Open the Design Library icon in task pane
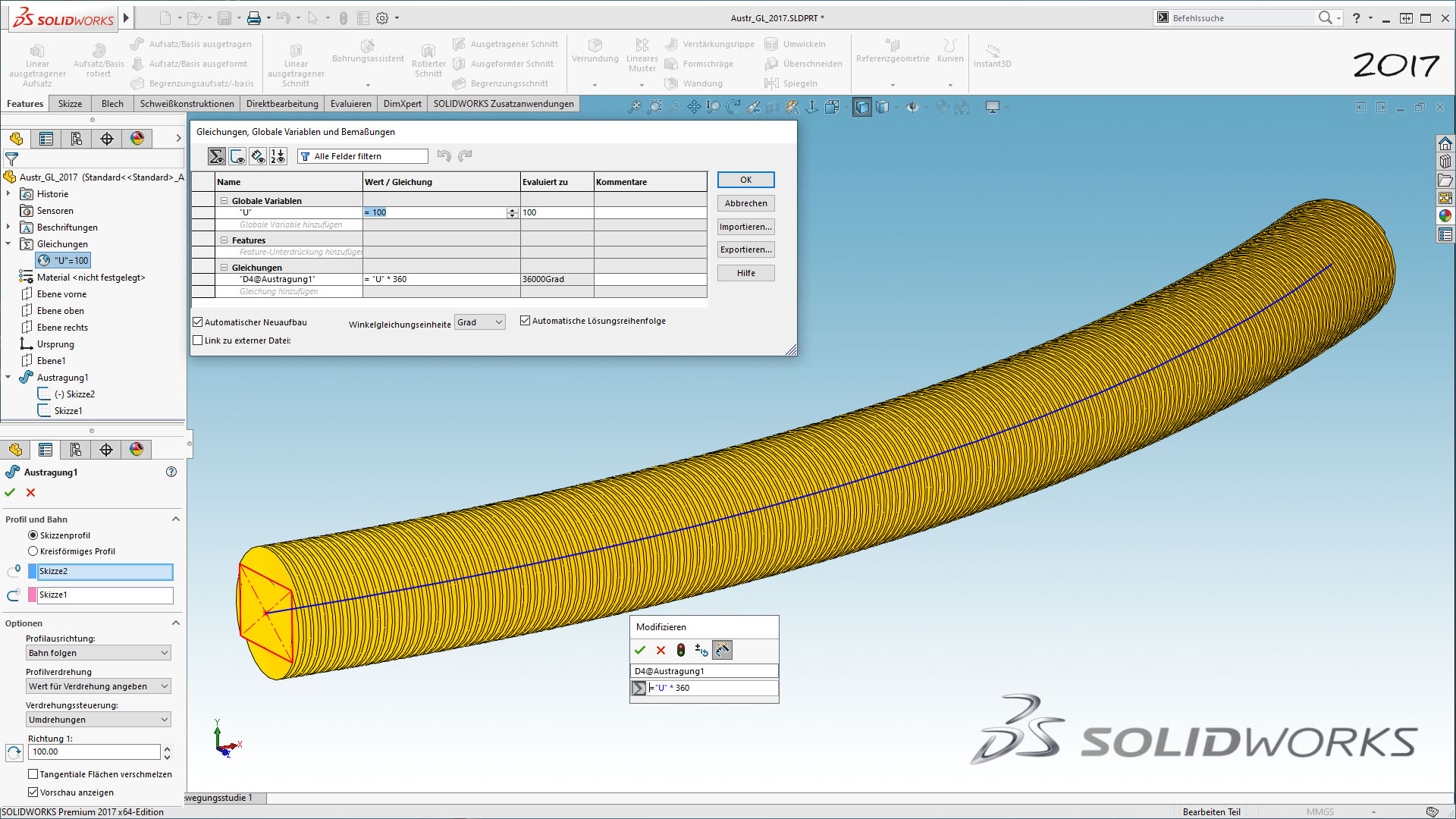Viewport: 1456px width, 819px height. coord(1445,162)
